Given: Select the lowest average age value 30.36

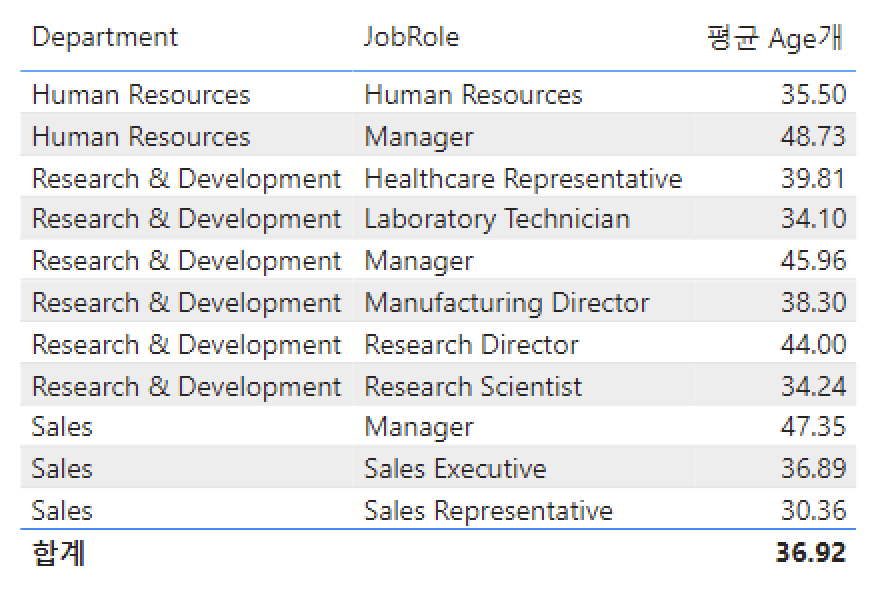Looking at the screenshot, I should 812,511.
